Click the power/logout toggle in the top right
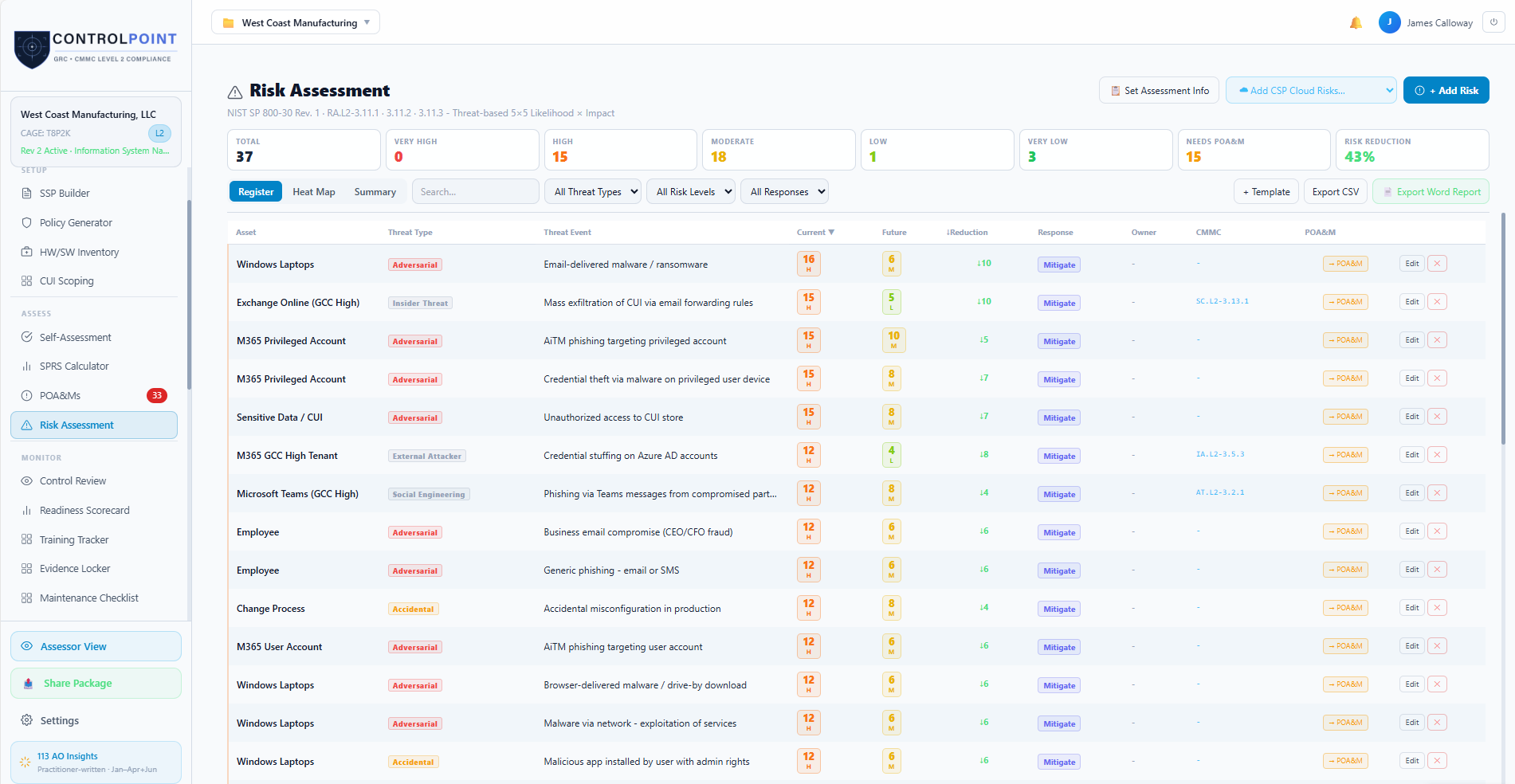Screen dimensions: 1515x784 click(x=1493, y=22)
